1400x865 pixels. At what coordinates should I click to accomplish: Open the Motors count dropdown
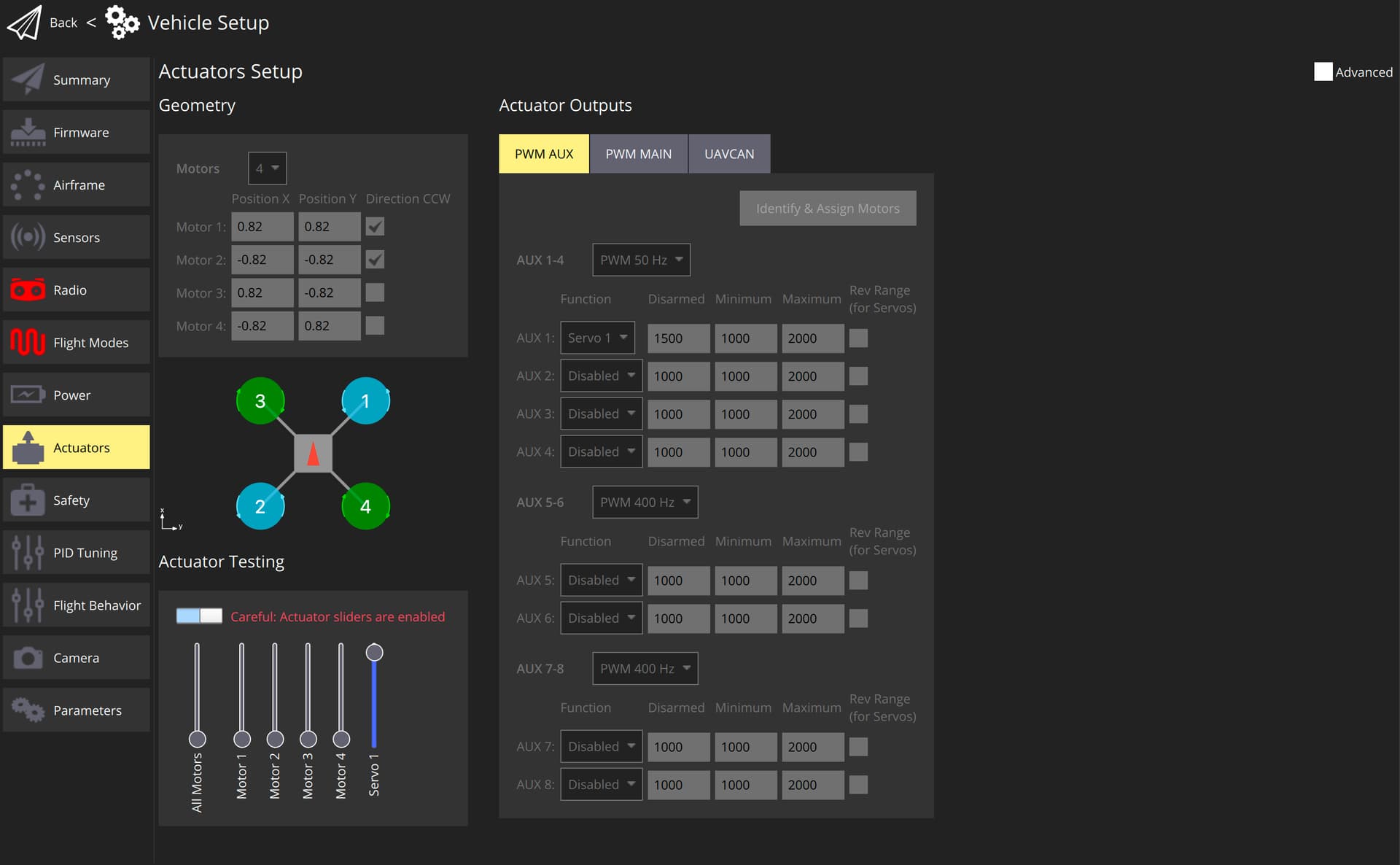[267, 168]
